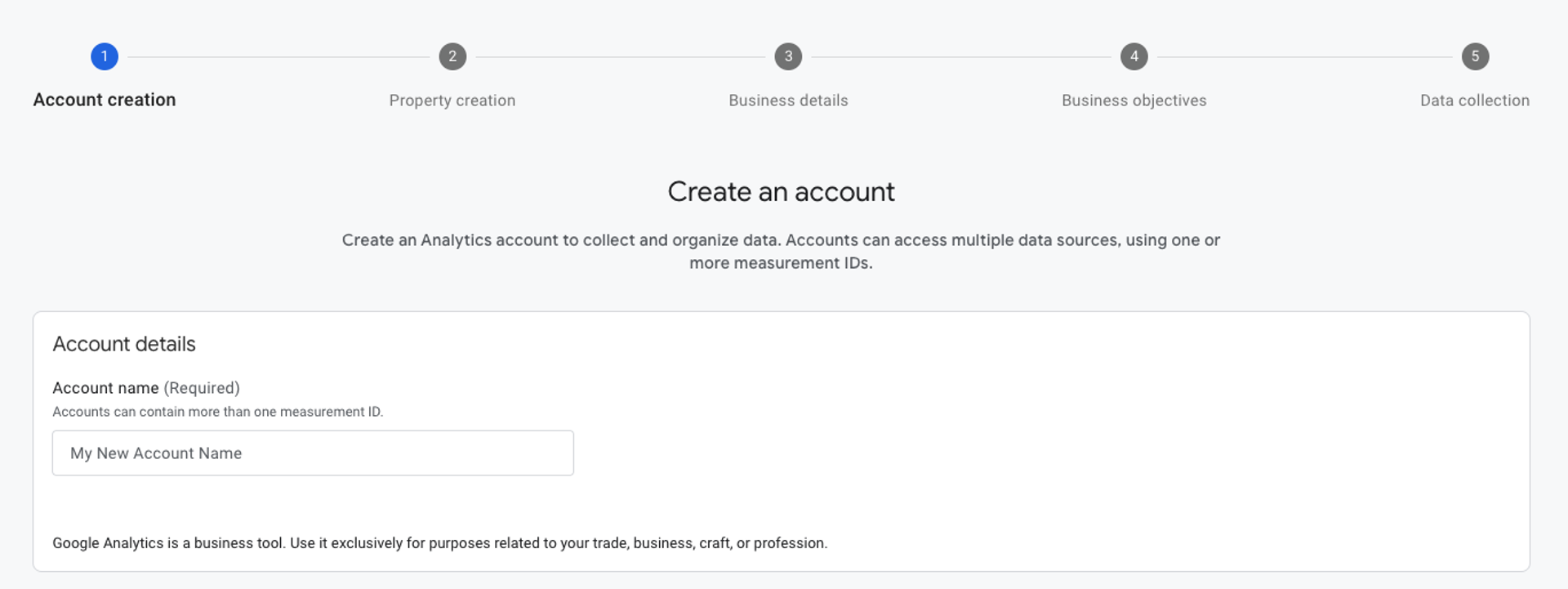The image size is (1568, 589).
Task: Click 'Accounts can contain more than one measurement ID' text
Action: pos(218,412)
